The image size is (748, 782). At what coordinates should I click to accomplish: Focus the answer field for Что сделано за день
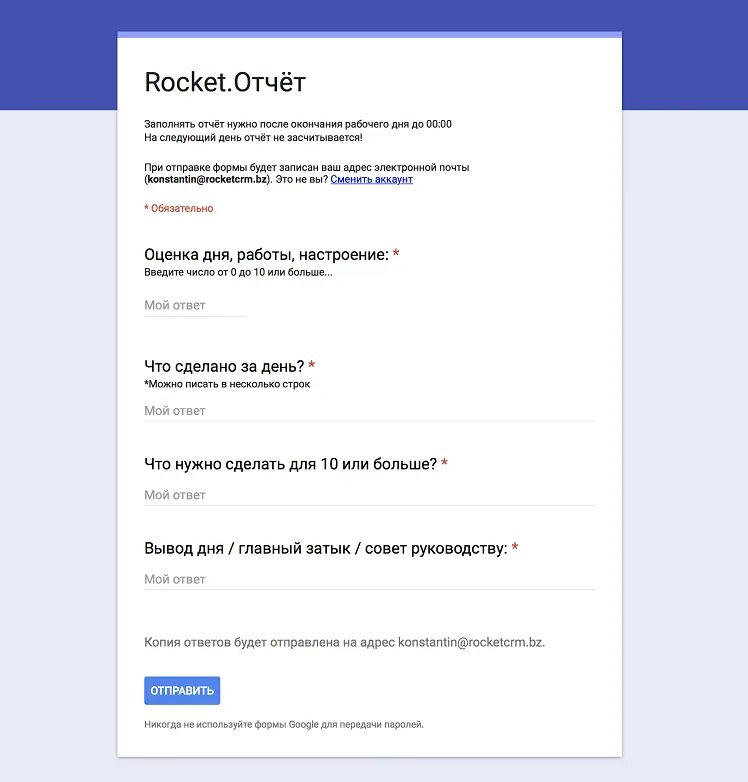pos(370,411)
